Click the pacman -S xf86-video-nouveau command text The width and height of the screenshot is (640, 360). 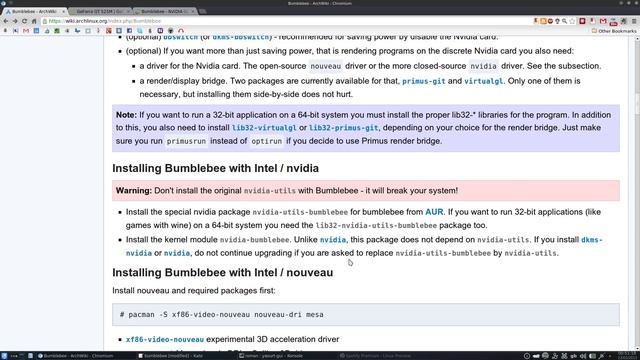222,315
